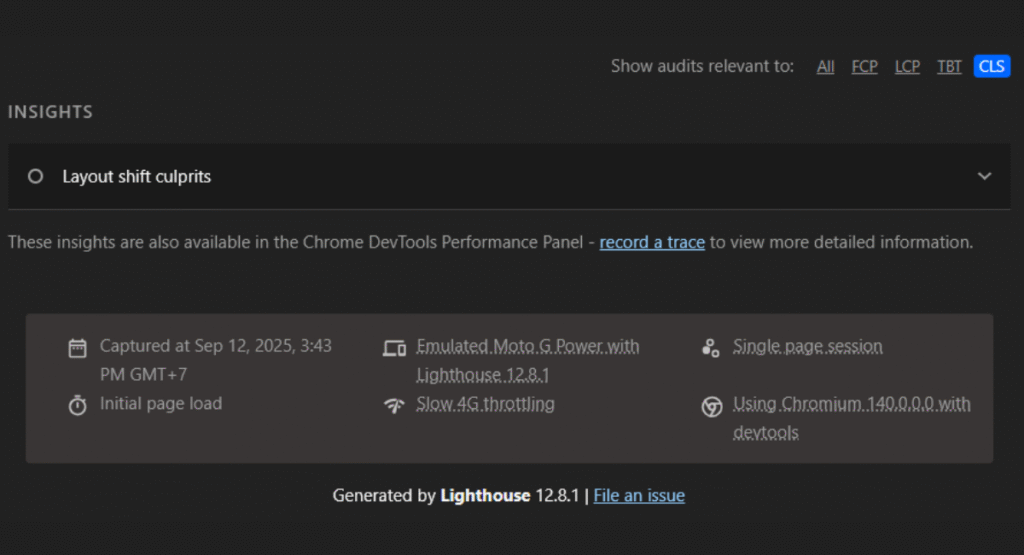Click the device icon beside Emulated Moto G Power
The width and height of the screenshot is (1024, 555).
coord(394,348)
